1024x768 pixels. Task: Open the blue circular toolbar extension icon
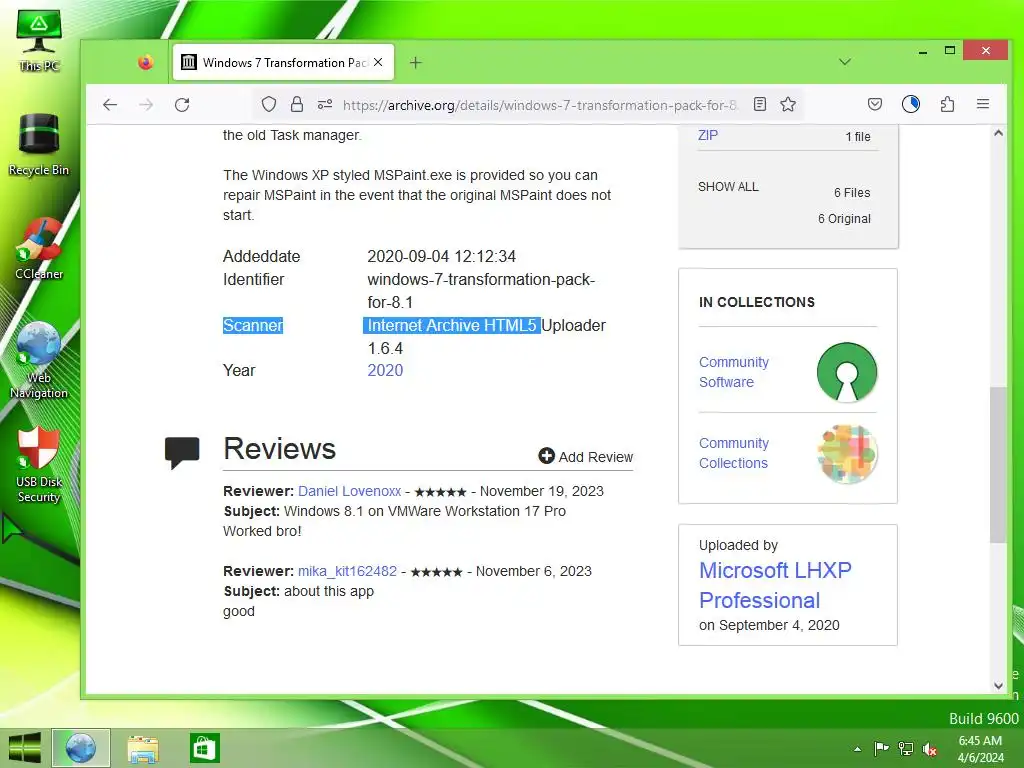point(910,104)
